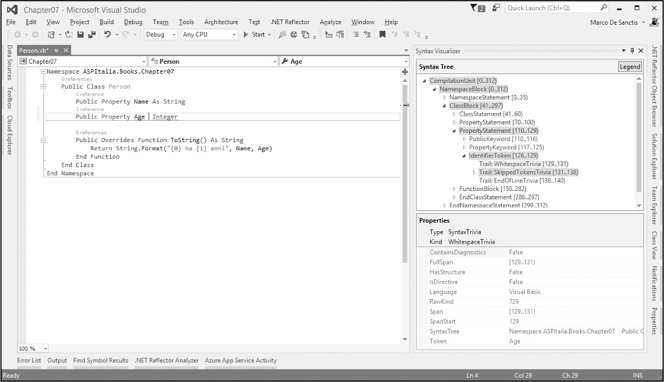Expand the FunctionBlock [150..282] node
This screenshot has height=382, width=664.
(x=454, y=189)
